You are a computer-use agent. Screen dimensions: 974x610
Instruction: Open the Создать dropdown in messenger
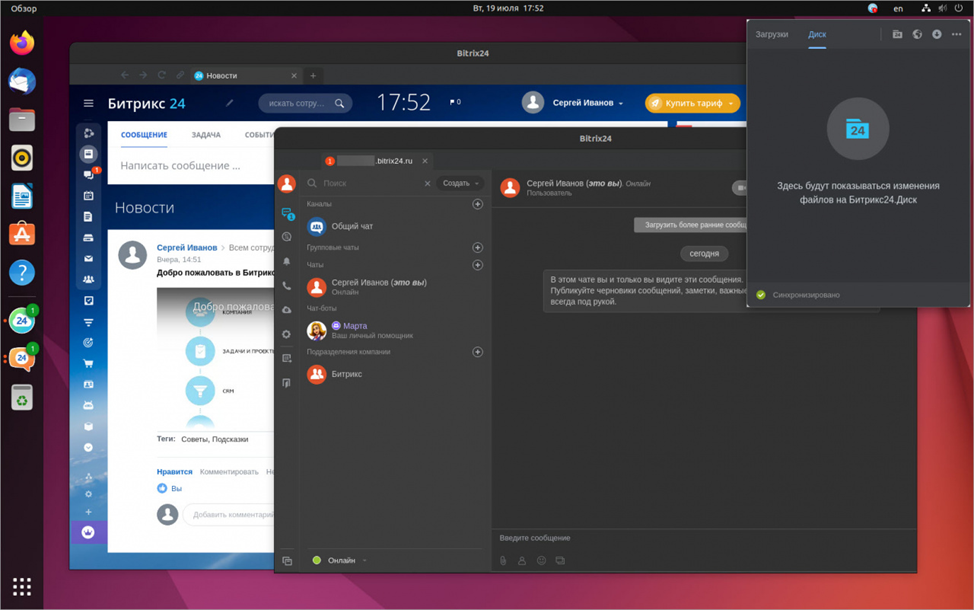coord(460,183)
